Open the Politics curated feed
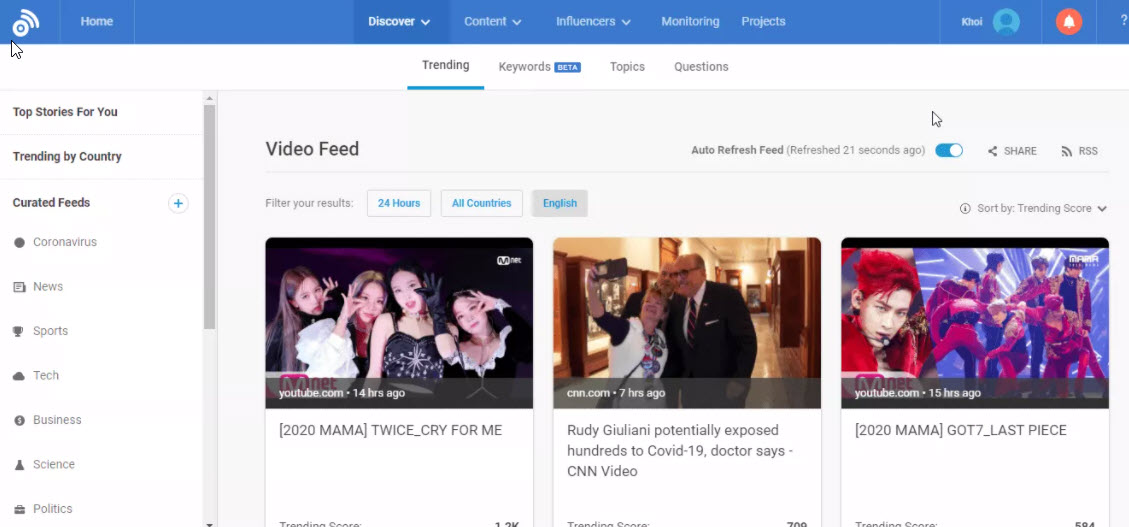The width and height of the screenshot is (1129, 527). (53, 509)
